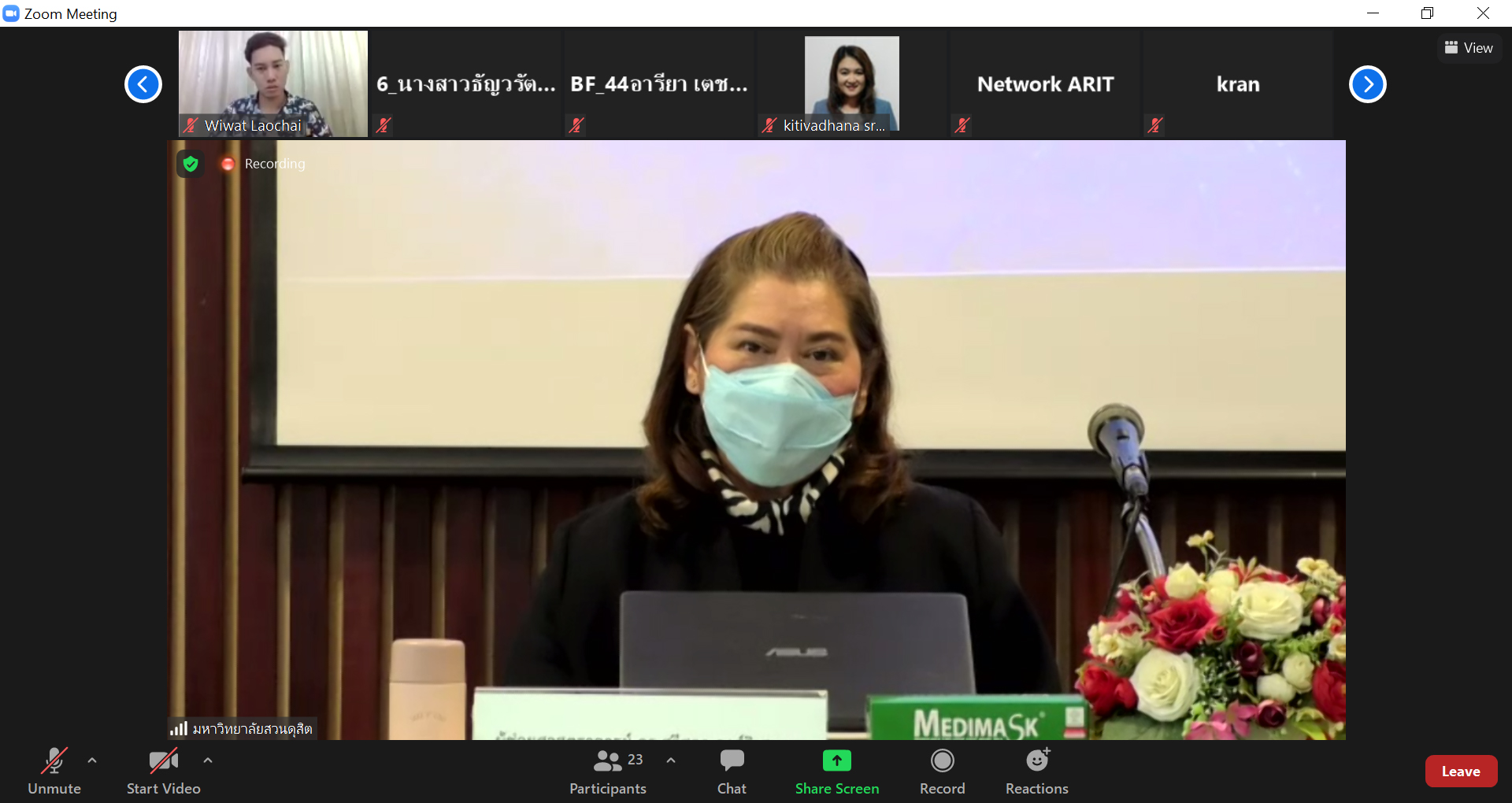Click muted mic icon on kitivadhana tile

click(x=769, y=125)
